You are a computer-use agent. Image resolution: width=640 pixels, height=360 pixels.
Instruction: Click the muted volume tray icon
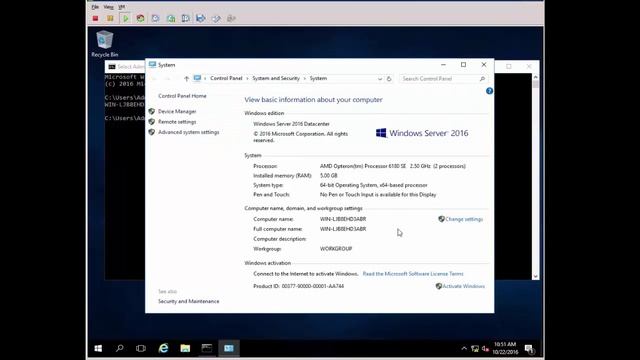[485, 349]
